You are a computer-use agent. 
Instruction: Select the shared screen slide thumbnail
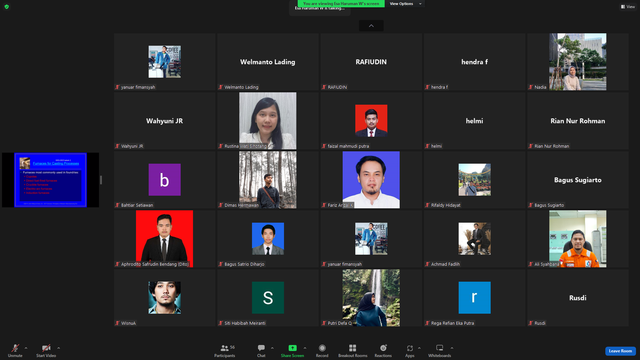51,180
